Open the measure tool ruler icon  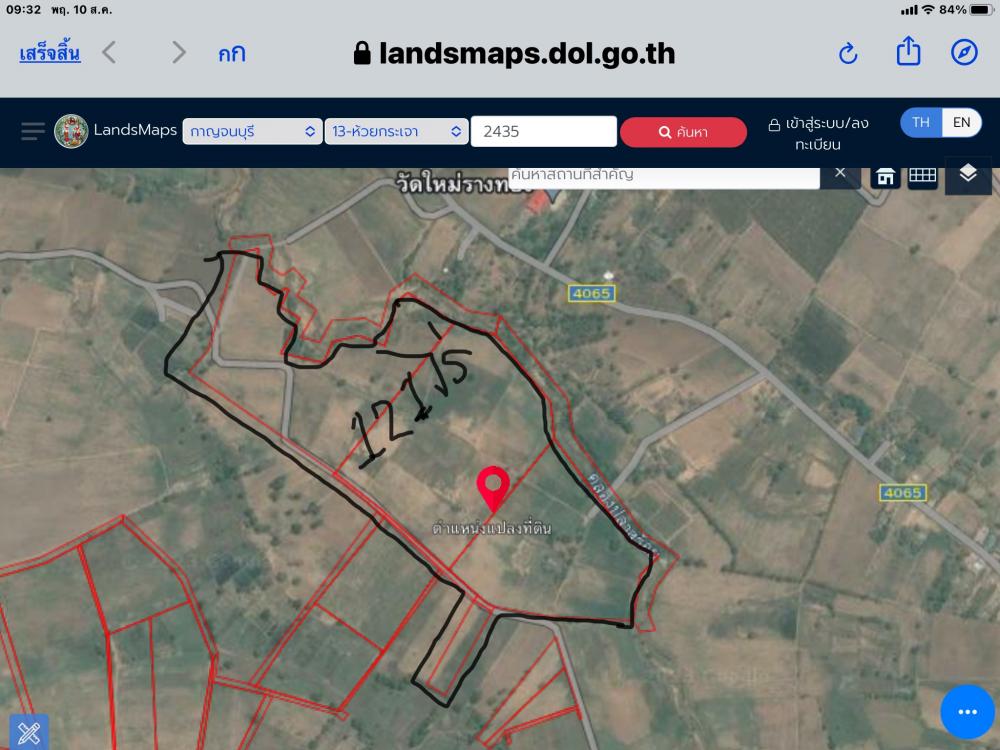point(29,732)
